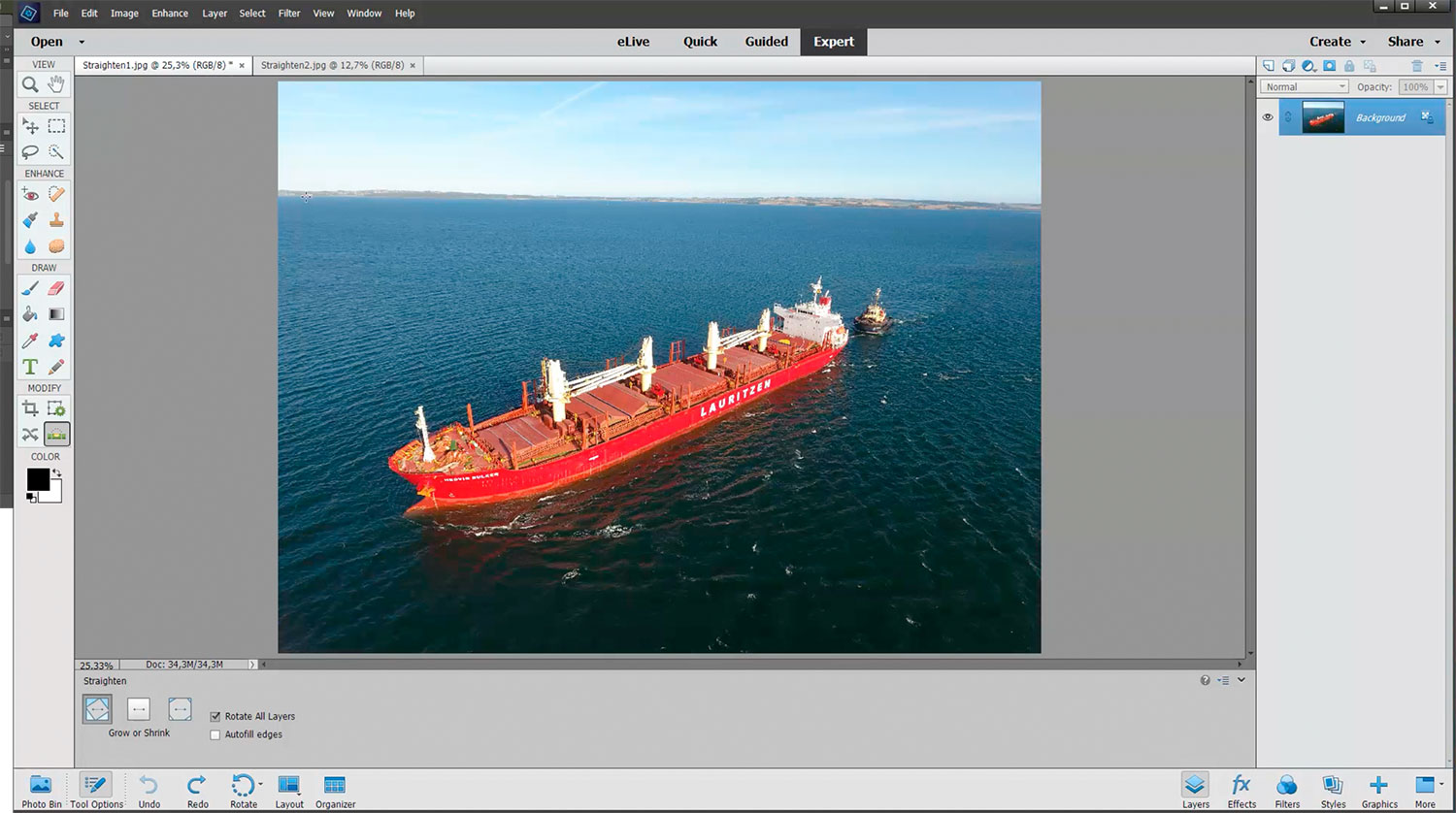Screen dimensions: 1456x813
Task: Activate the Type tool
Action: [x=30, y=367]
